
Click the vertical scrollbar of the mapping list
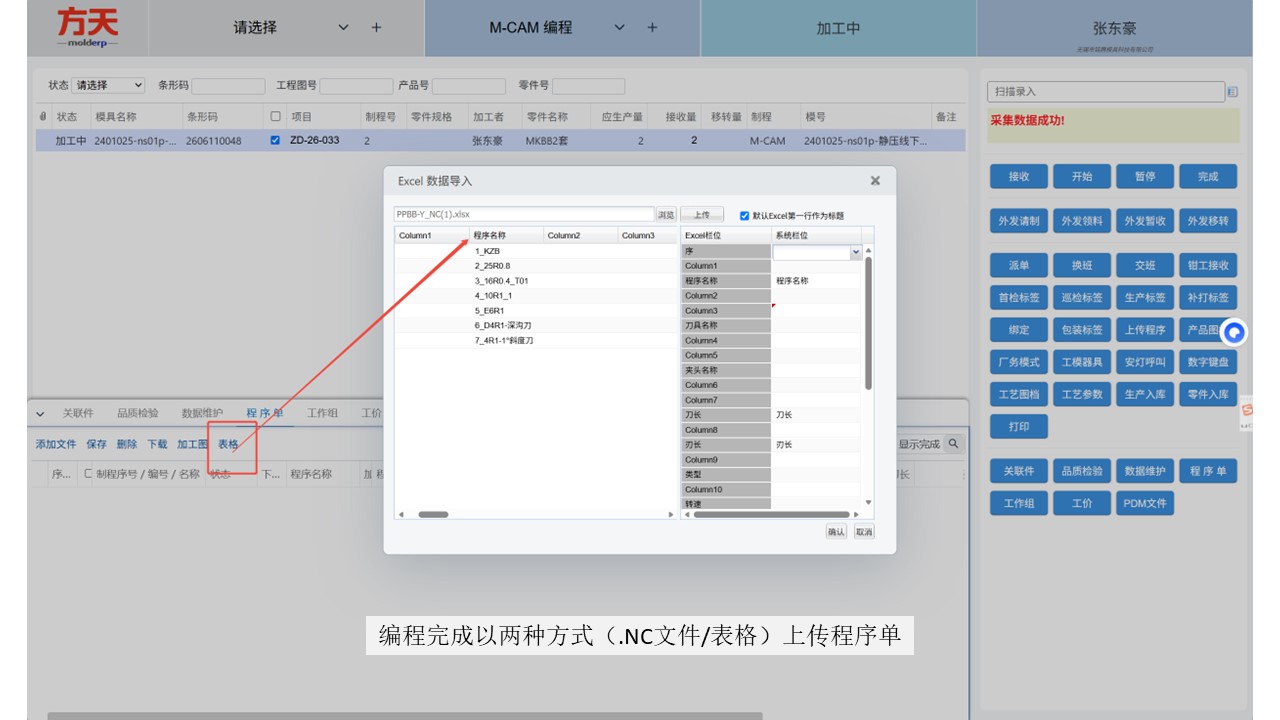pyautogui.click(x=868, y=322)
